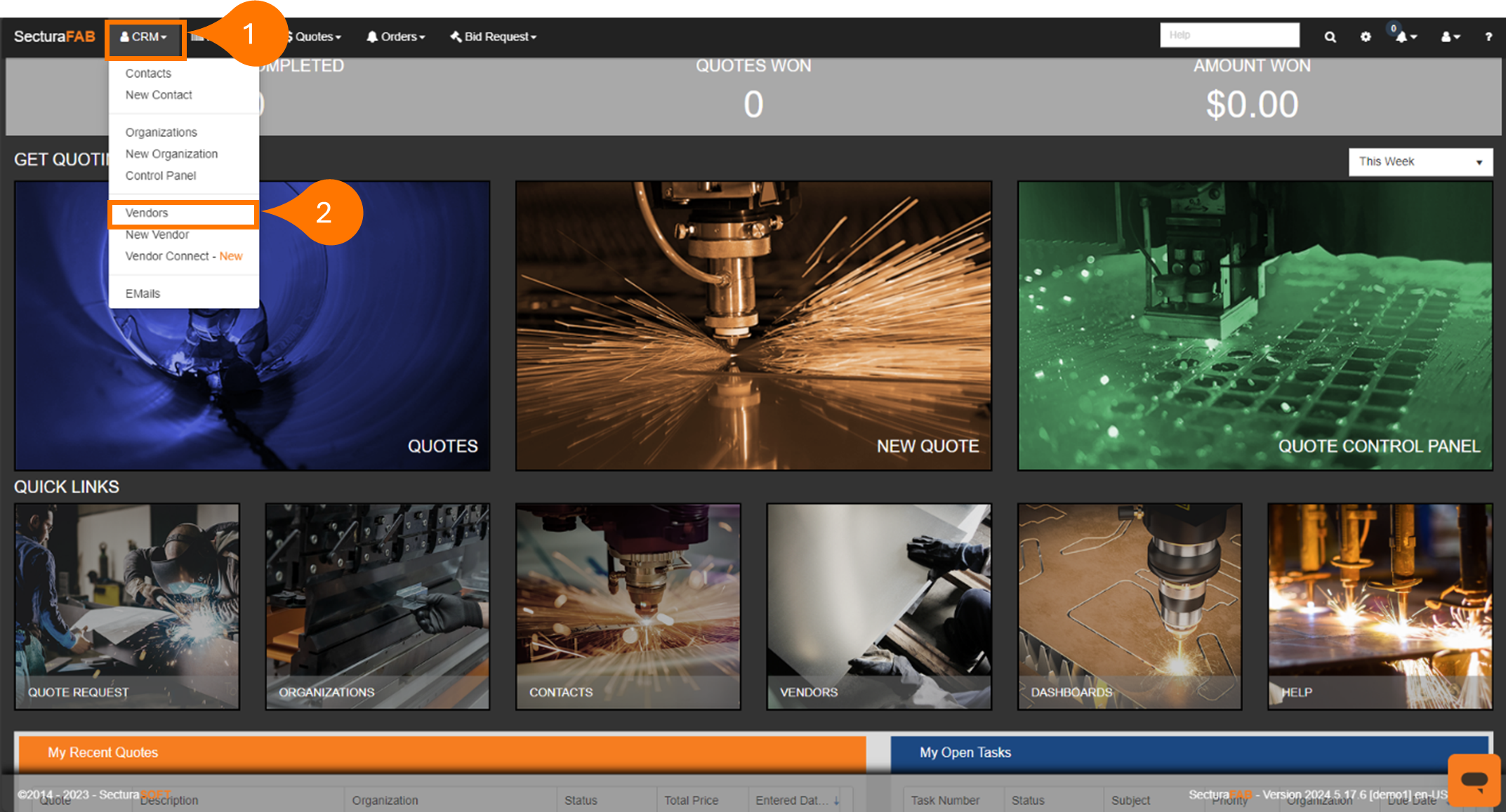This screenshot has height=812, width=1506.
Task: Click into the Help search field
Action: (1229, 35)
